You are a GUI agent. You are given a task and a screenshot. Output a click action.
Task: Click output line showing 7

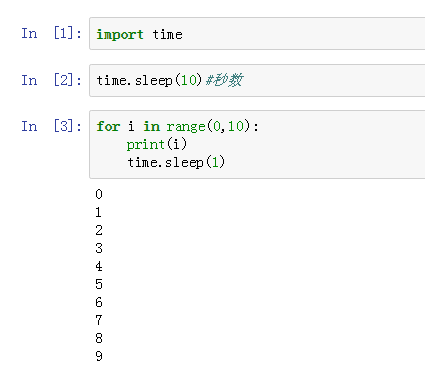pos(99,320)
